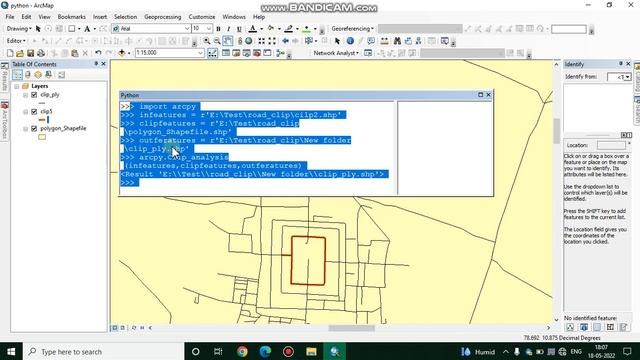
Task: Toggle Italic text formatting
Action: click(229, 29)
